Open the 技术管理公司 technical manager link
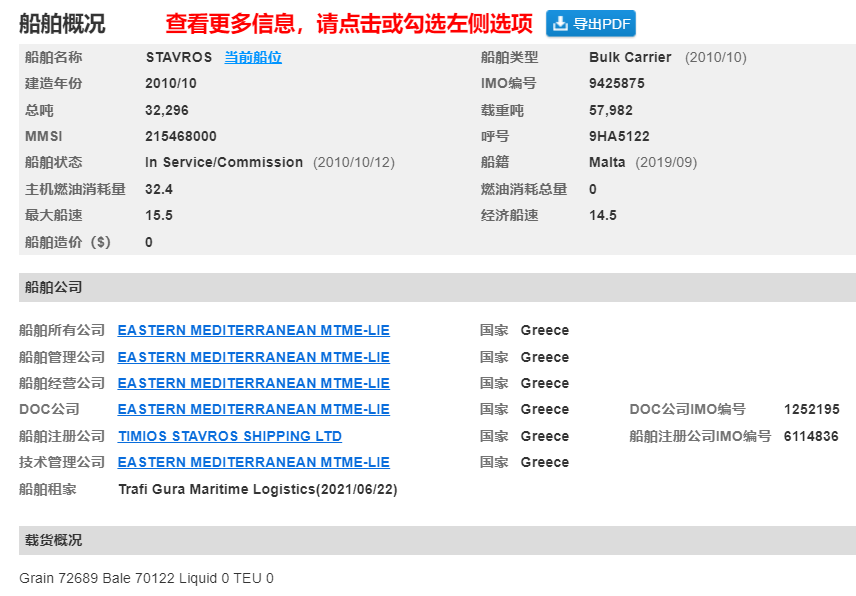 [x=253, y=462]
